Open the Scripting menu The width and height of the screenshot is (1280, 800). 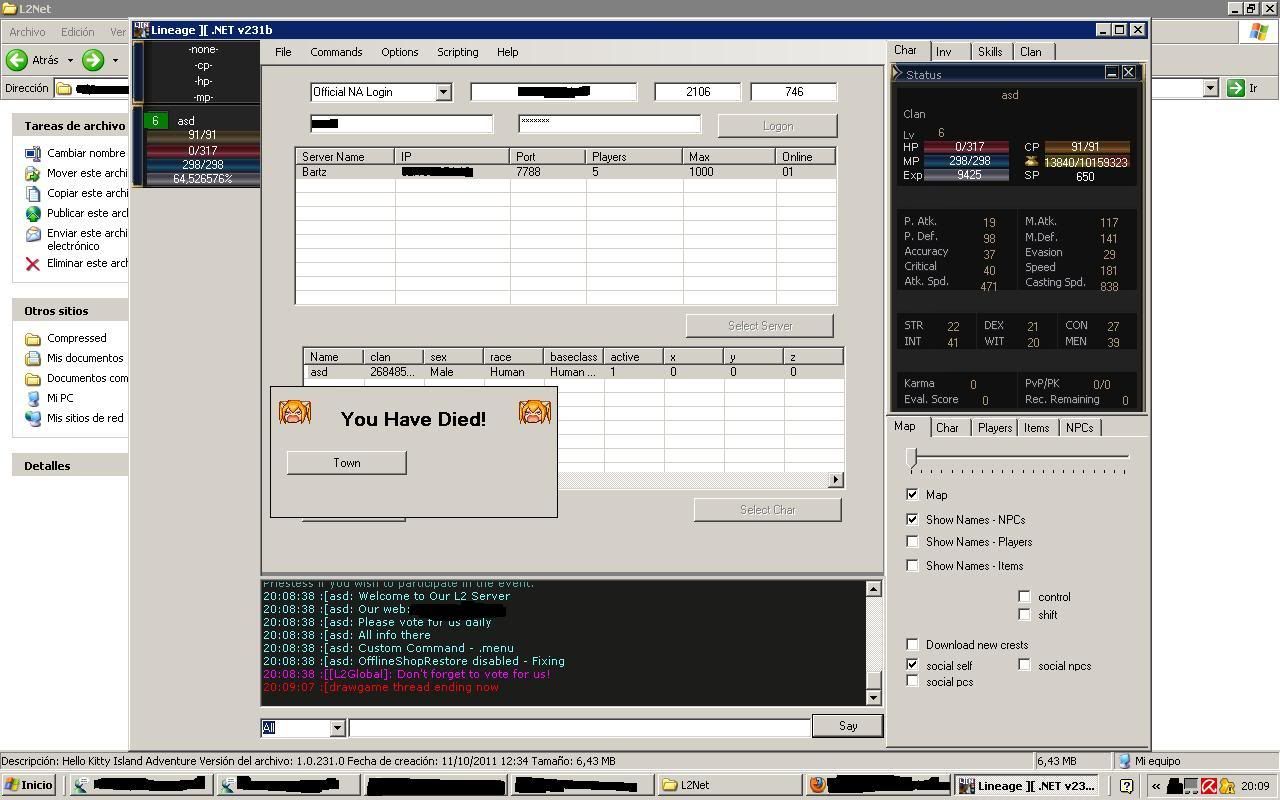tap(457, 52)
